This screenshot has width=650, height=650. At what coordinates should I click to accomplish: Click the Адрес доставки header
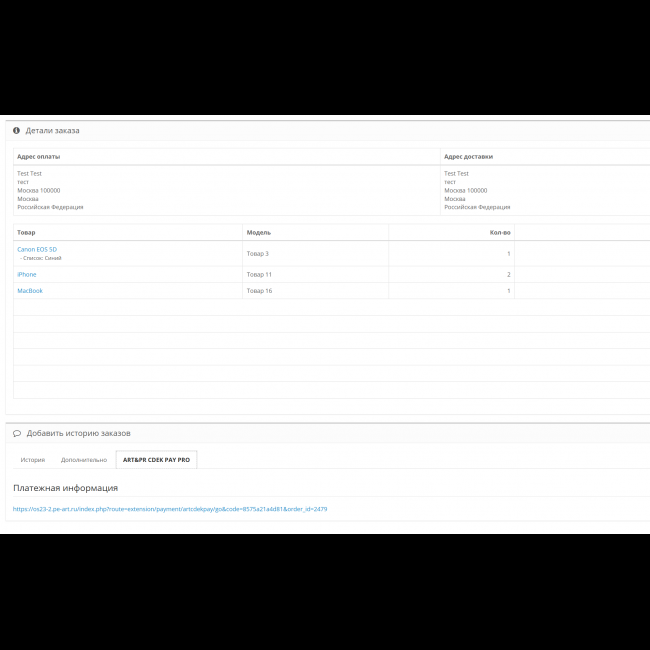pos(468,157)
